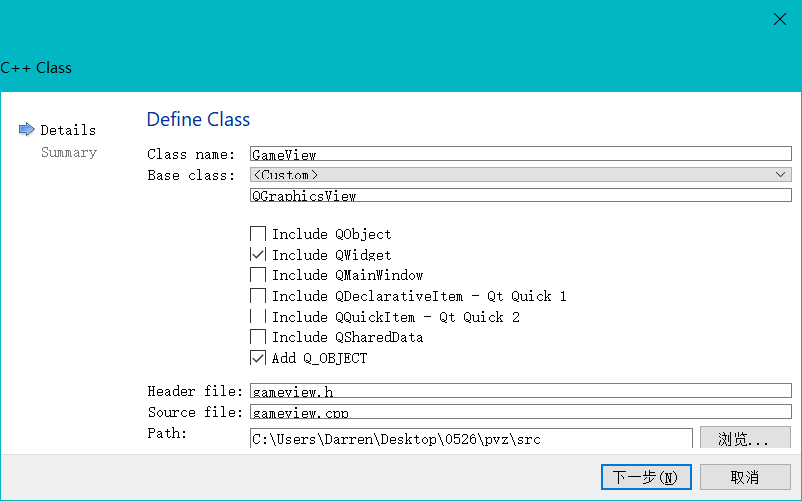The width and height of the screenshot is (802, 501).
Task: Click the Header file: label
Action: pyautogui.click(x=195, y=392)
